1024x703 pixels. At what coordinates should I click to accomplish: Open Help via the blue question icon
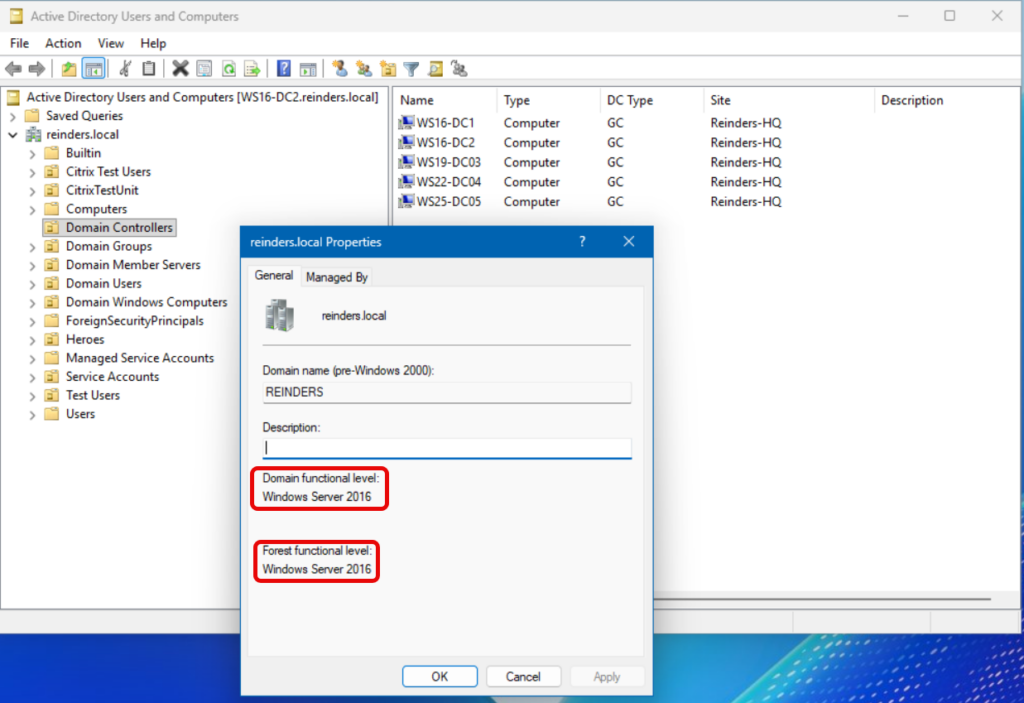(x=284, y=69)
